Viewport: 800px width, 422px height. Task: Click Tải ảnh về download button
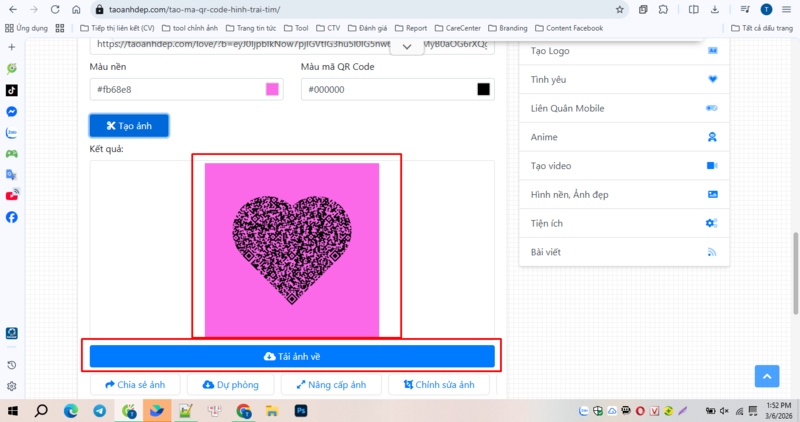(x=292, y=356)
